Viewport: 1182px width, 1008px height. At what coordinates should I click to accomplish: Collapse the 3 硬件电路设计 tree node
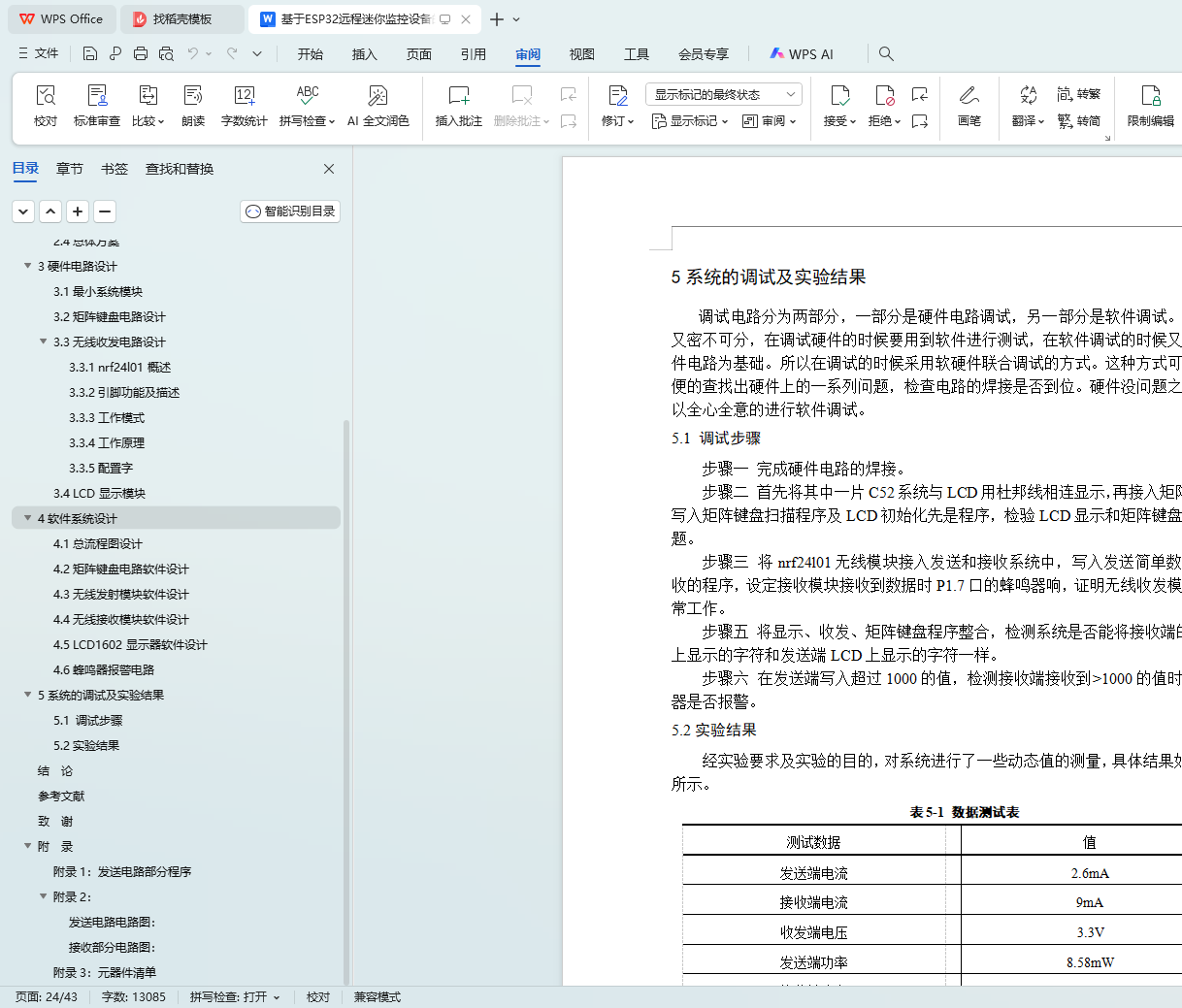pos(28,266)
